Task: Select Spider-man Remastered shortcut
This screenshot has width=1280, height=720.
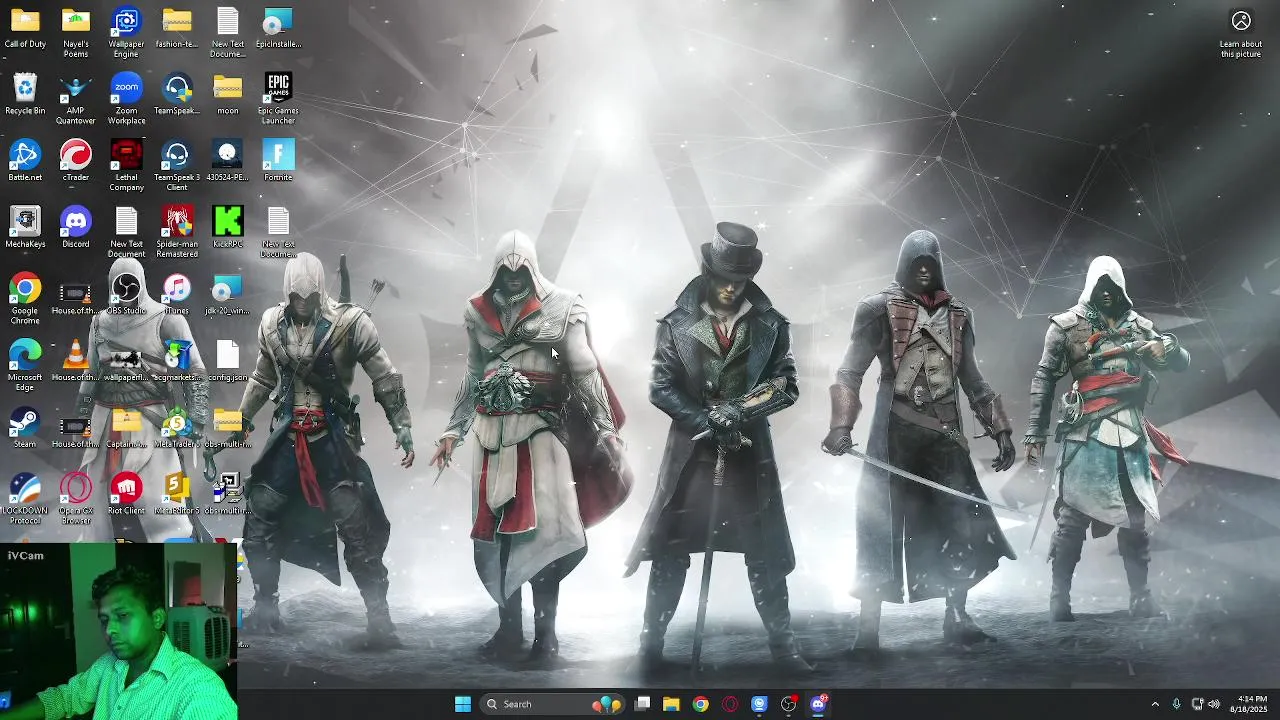Action: click(177, 232)
